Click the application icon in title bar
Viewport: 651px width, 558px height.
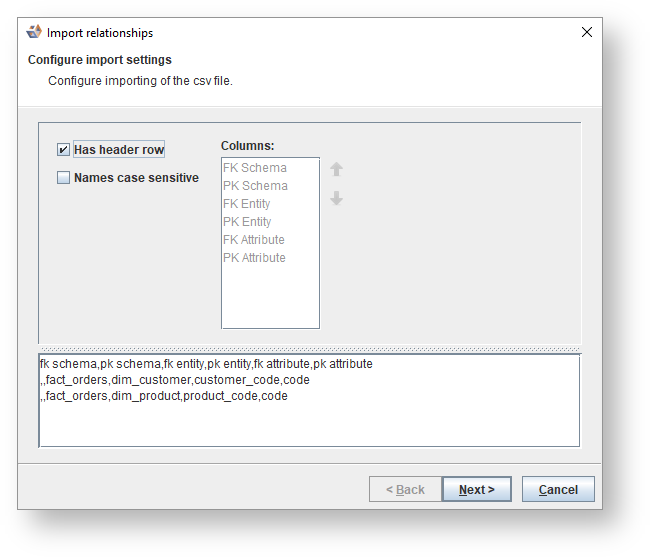pos(34,32)
